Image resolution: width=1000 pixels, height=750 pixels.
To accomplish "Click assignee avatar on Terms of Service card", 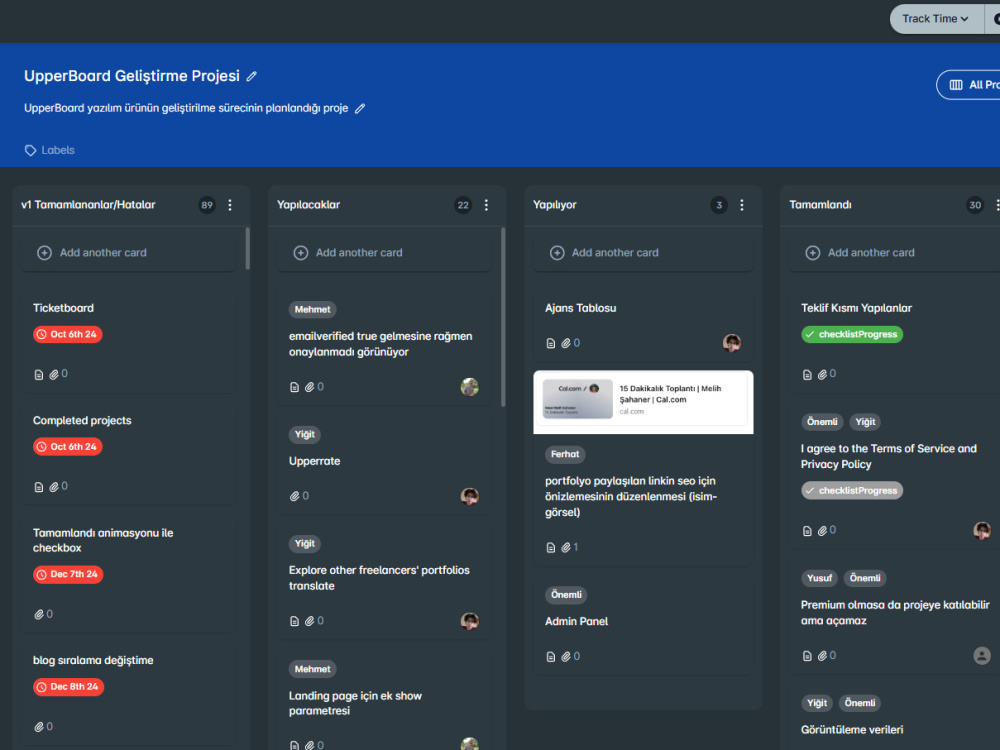I will 982,531.
